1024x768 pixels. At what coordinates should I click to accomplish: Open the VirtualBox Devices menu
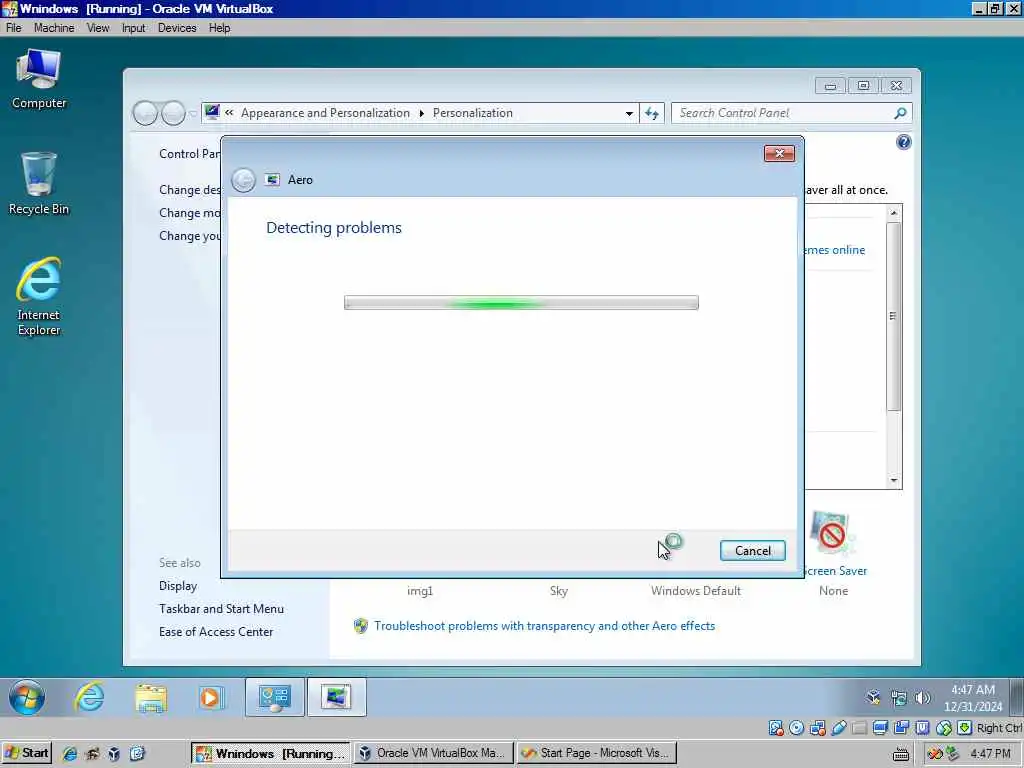pyautogui.click(x=177, y=27)
